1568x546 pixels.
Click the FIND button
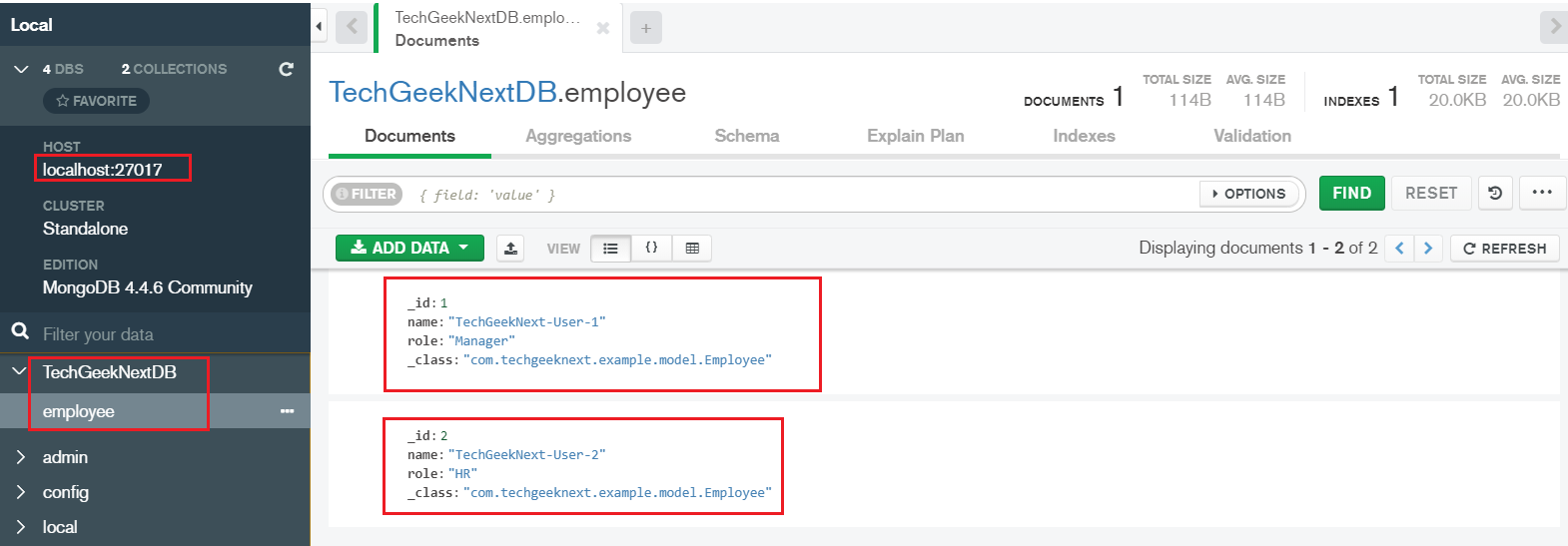click(x=1351, y=193)
